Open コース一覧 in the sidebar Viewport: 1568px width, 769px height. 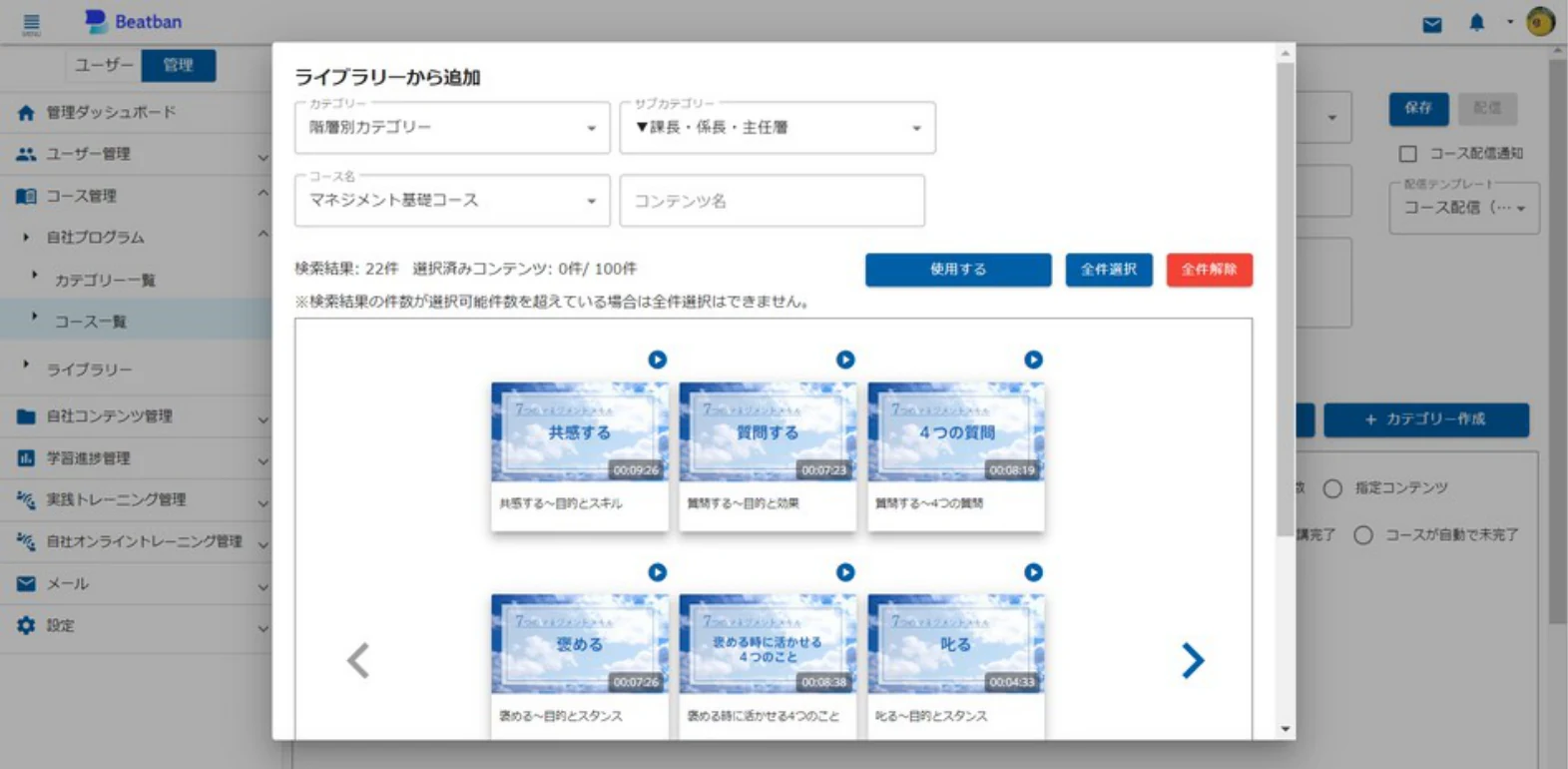coord(136,321)
